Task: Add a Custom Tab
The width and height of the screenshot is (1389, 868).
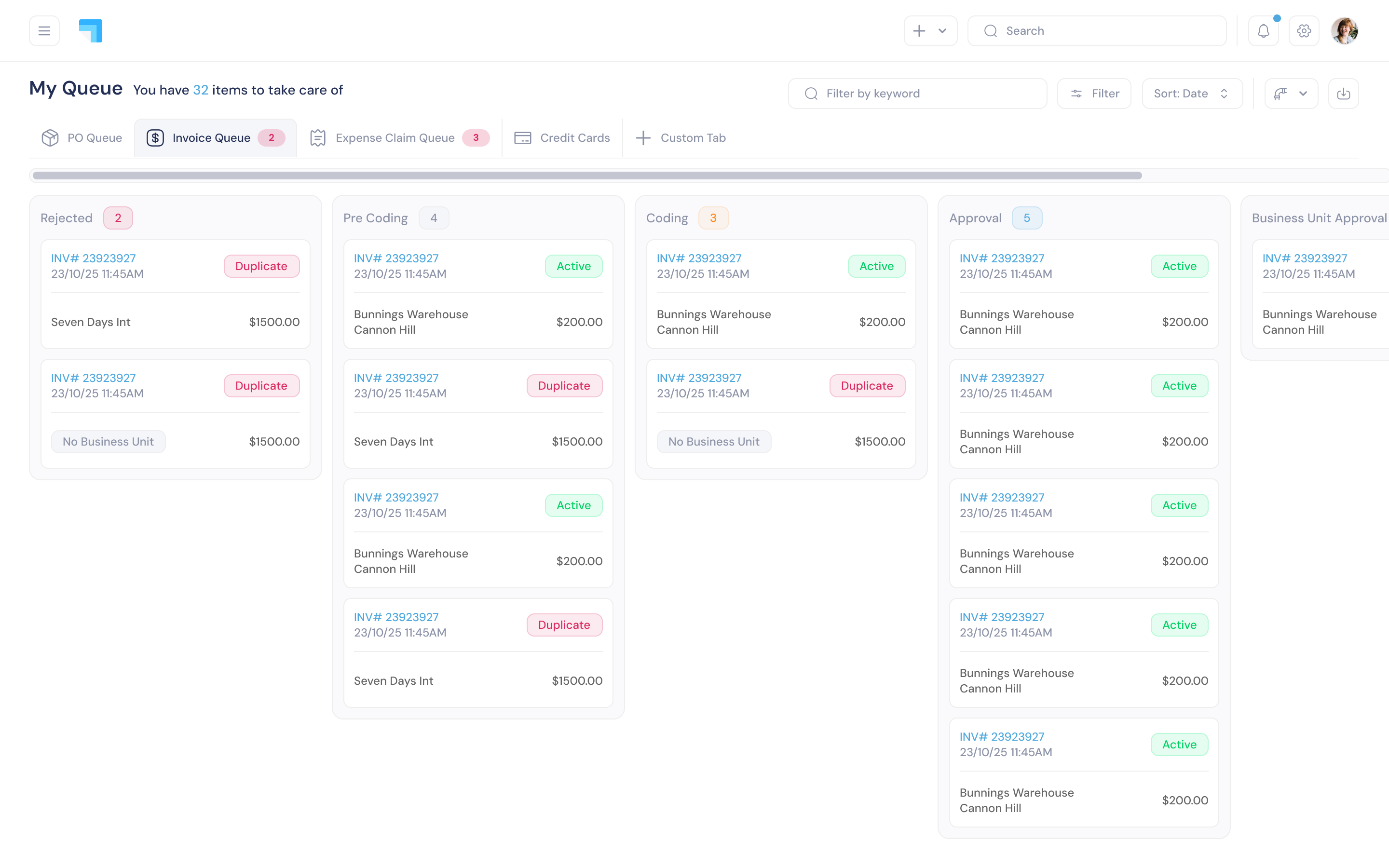Action: 681,138
